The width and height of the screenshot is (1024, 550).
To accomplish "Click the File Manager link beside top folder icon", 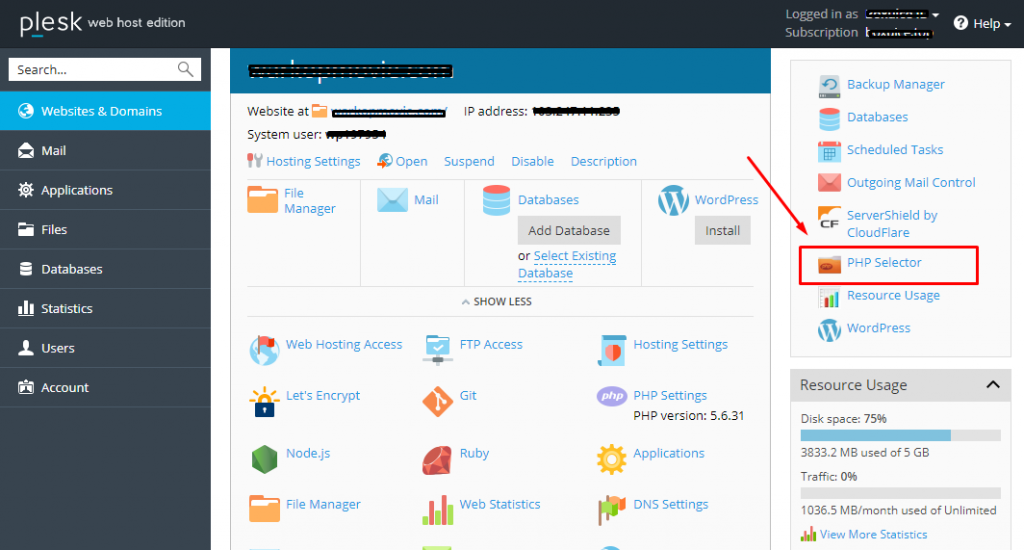I will tap(310, 201).
